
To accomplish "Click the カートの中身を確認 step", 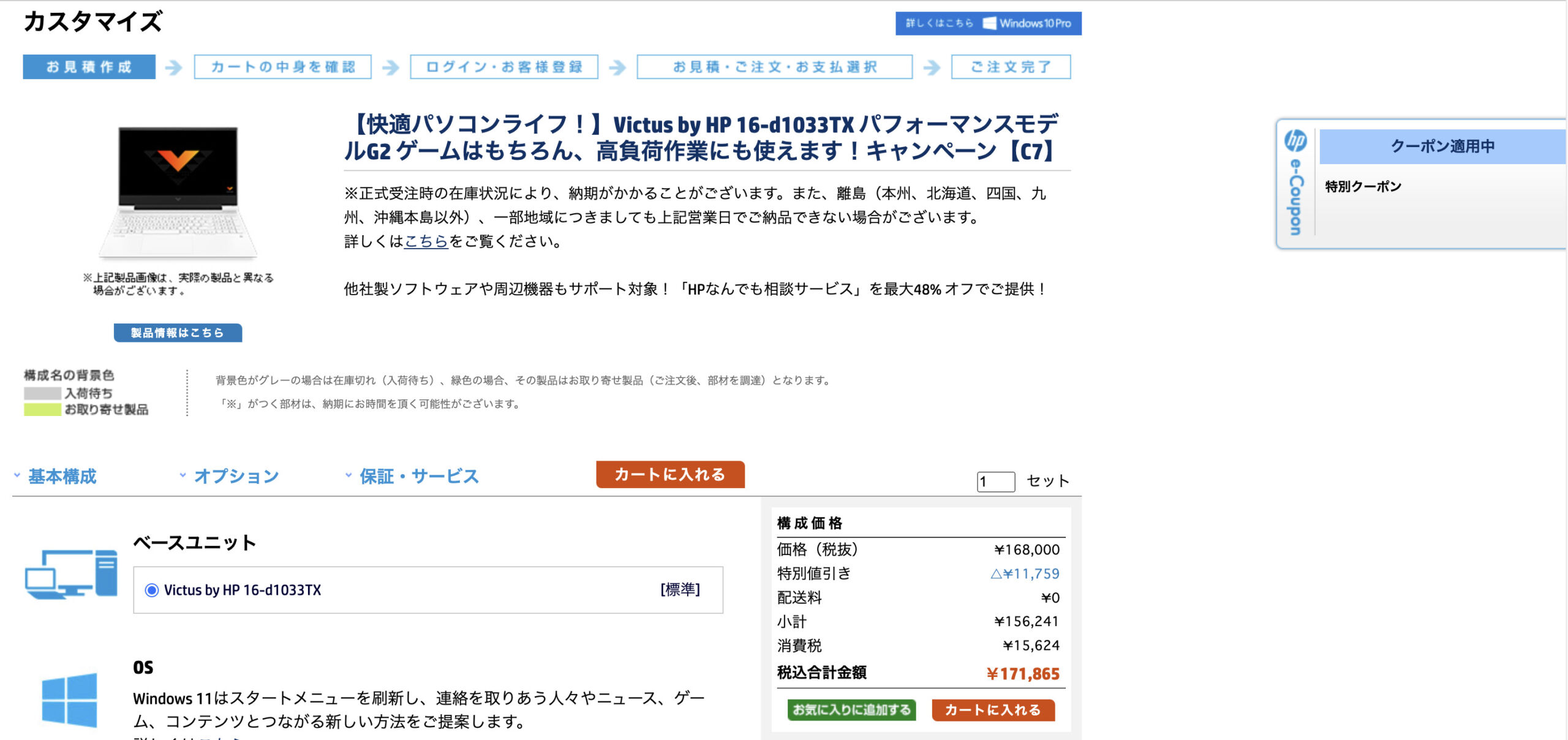I will [282, 67].
